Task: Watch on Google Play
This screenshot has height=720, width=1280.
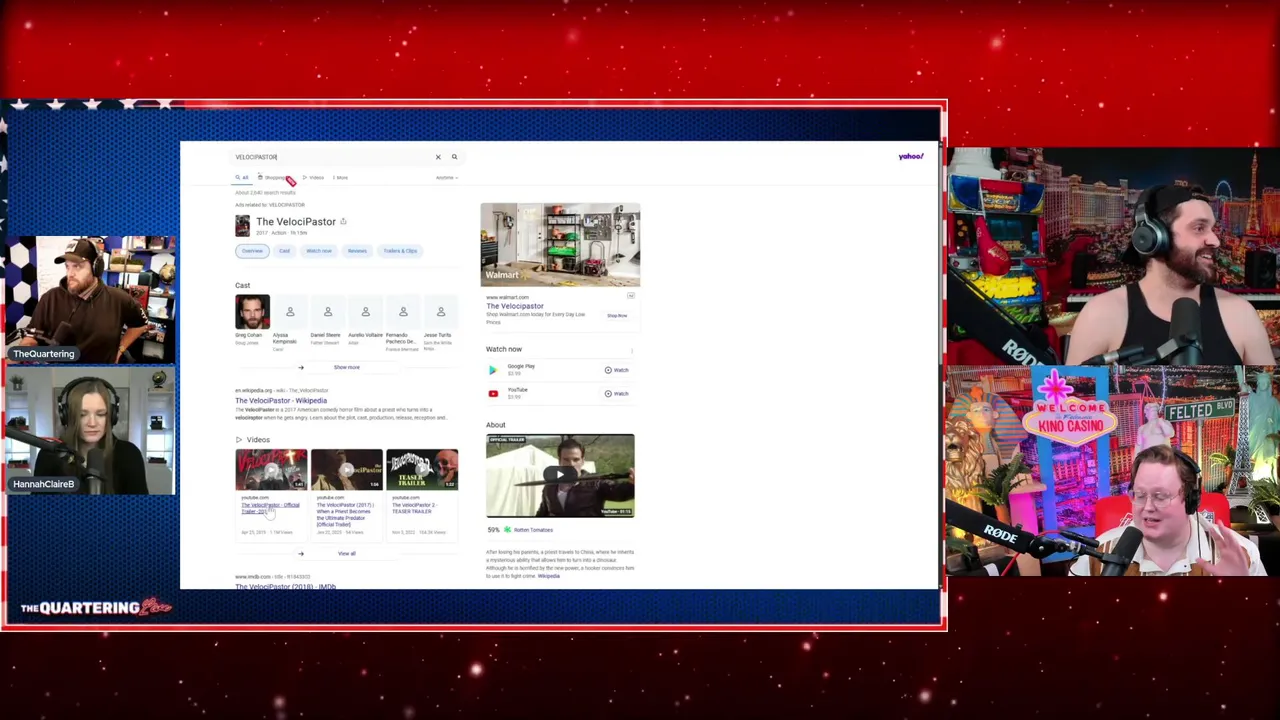Action: click(616, 370)
